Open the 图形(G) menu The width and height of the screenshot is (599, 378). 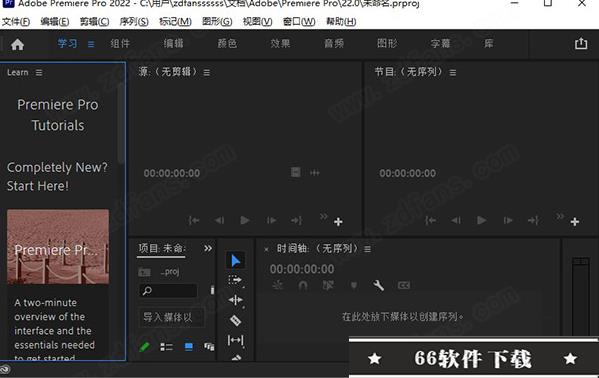pos(217,22)
